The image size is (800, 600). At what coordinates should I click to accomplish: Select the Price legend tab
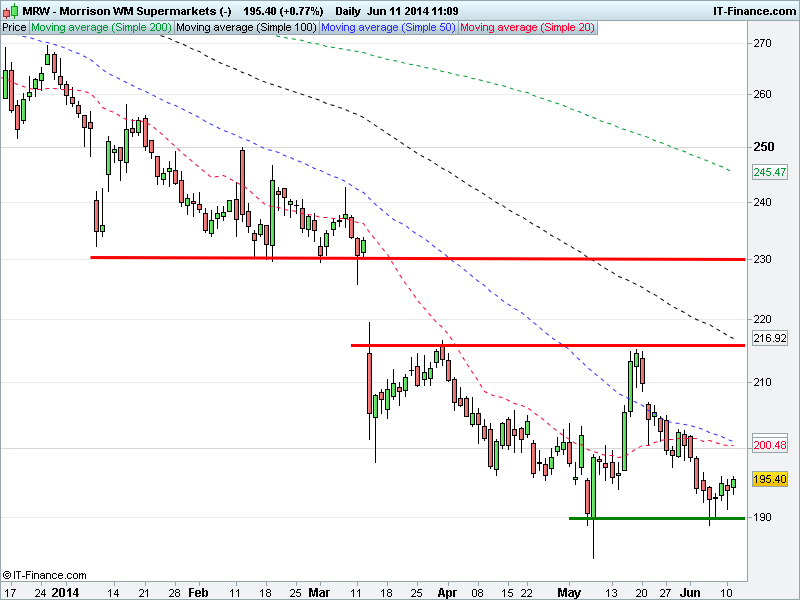point(14,28)
